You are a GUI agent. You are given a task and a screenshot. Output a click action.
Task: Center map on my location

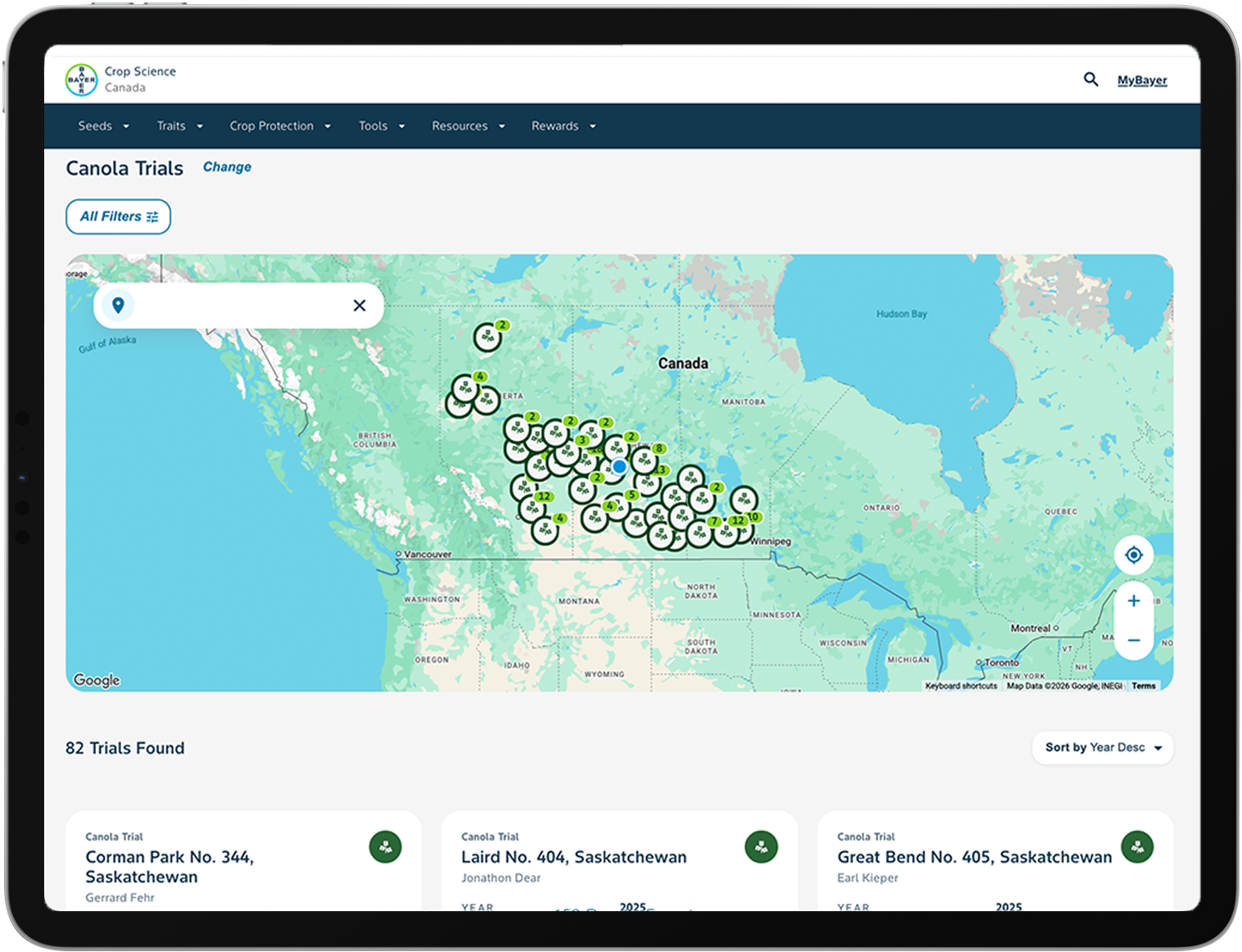[x=1134, y=554]
